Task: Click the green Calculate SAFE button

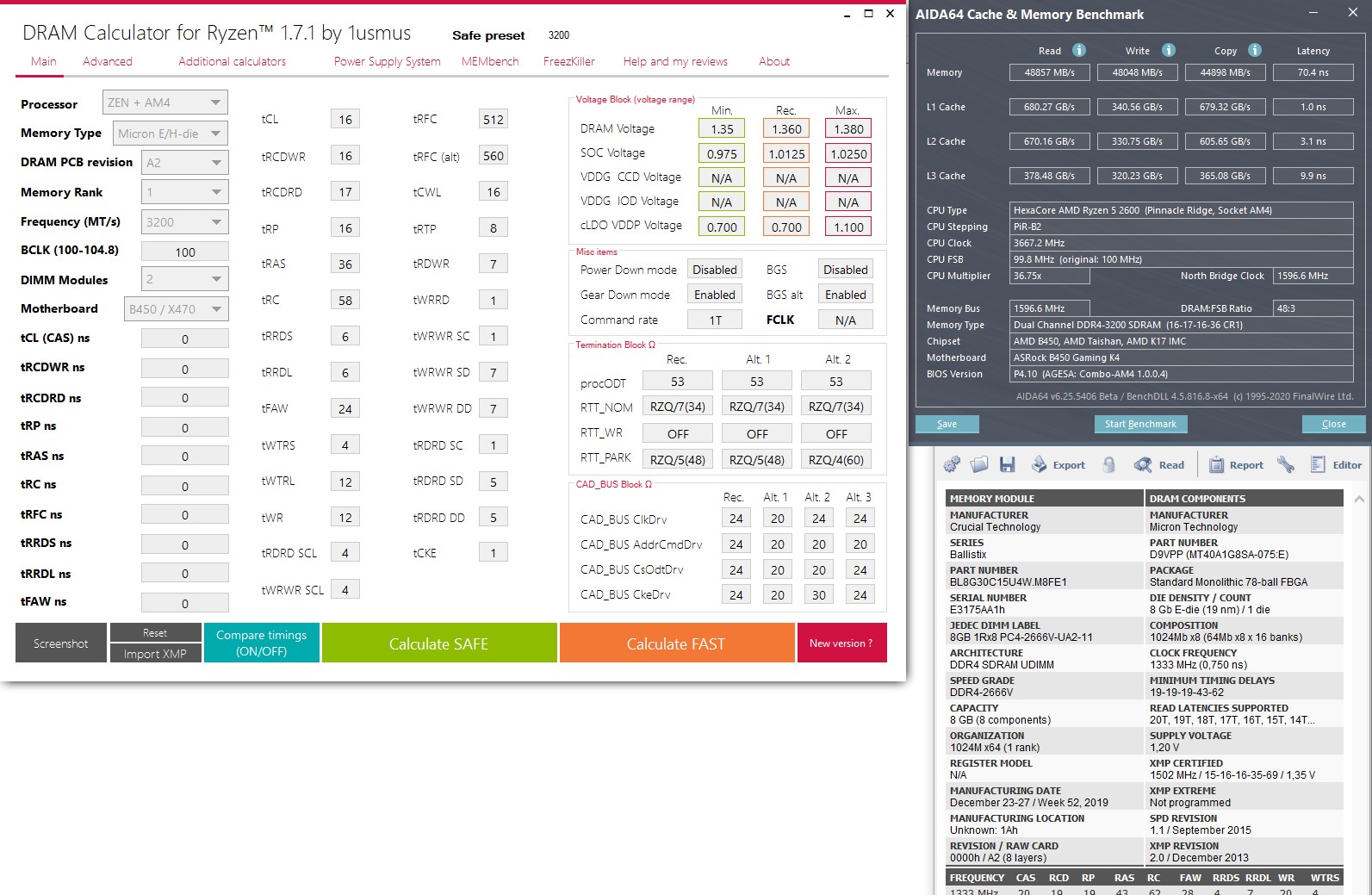Action: 439,643
